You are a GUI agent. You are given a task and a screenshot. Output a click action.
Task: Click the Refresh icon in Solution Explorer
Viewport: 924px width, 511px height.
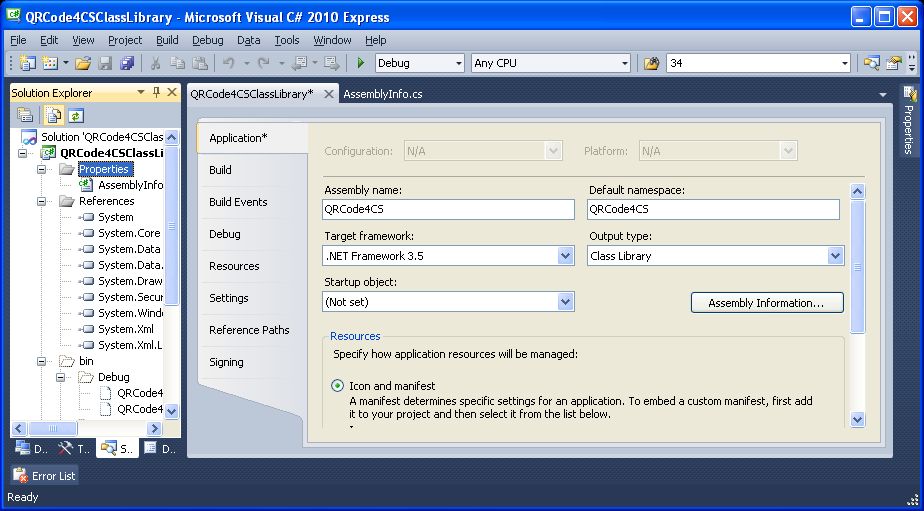75,115
